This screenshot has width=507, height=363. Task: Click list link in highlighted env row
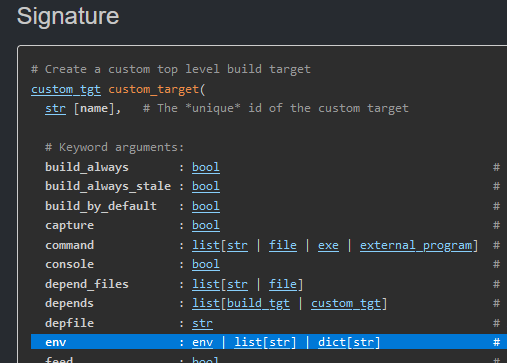coord(248,342)
